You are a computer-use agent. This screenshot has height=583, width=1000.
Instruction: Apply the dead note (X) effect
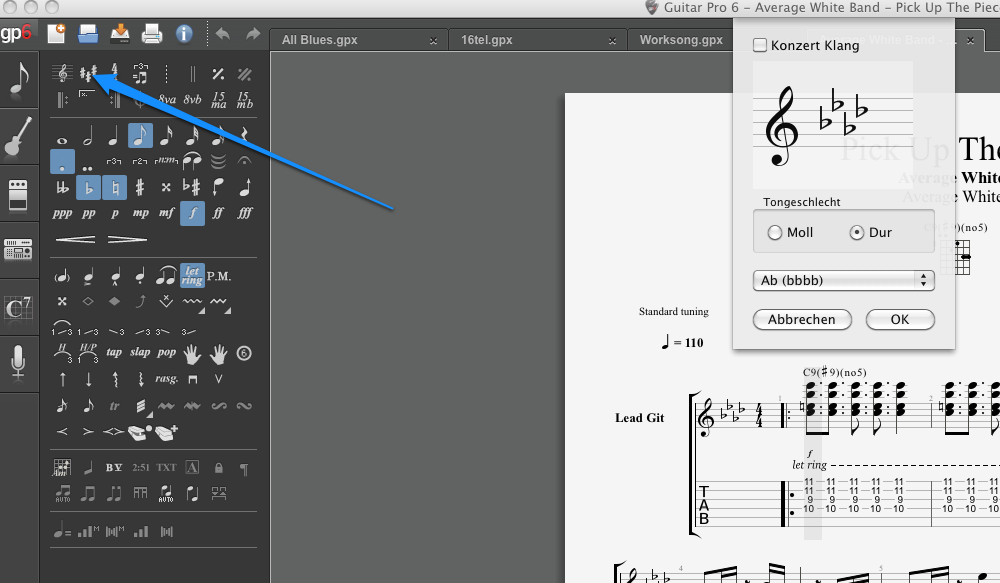[62, 301]
